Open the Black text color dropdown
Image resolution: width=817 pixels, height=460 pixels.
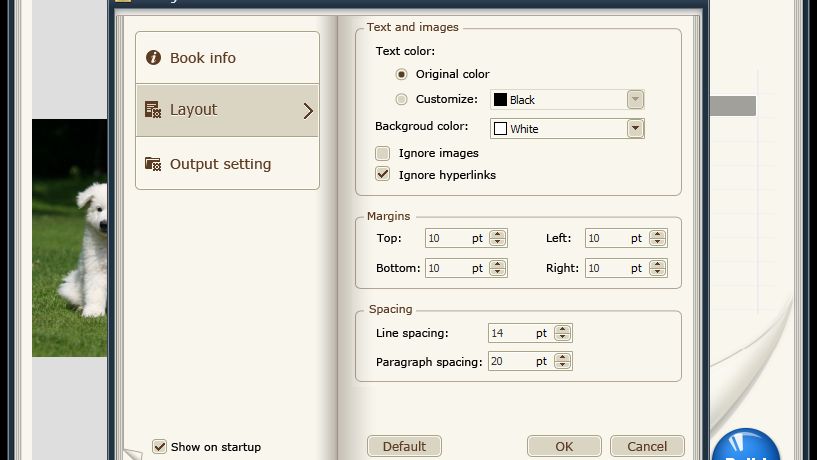(x=635, y=100)
